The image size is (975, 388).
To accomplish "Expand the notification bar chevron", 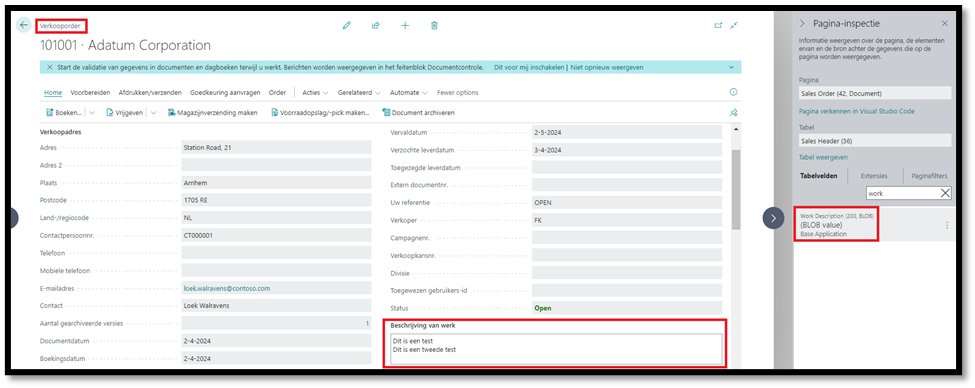I will pyautogui.click(x=731, y=67).
